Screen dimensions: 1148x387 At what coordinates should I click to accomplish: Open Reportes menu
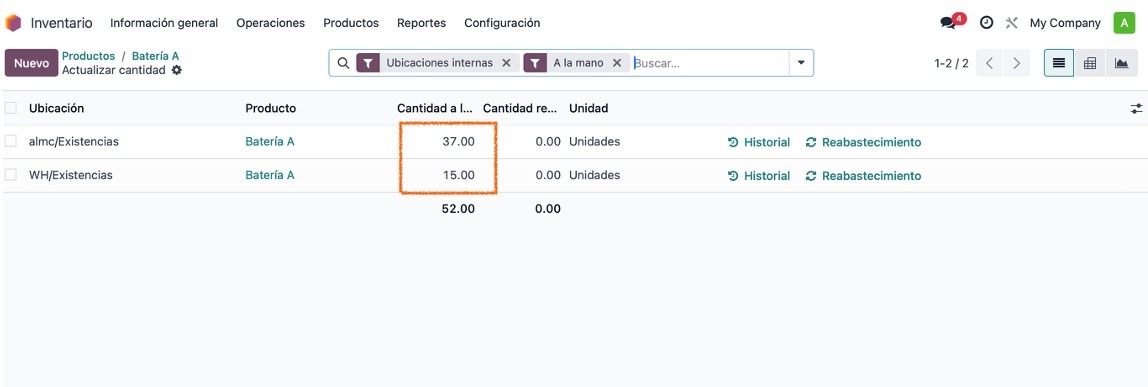pyautogui.click(x=421, y=23)
